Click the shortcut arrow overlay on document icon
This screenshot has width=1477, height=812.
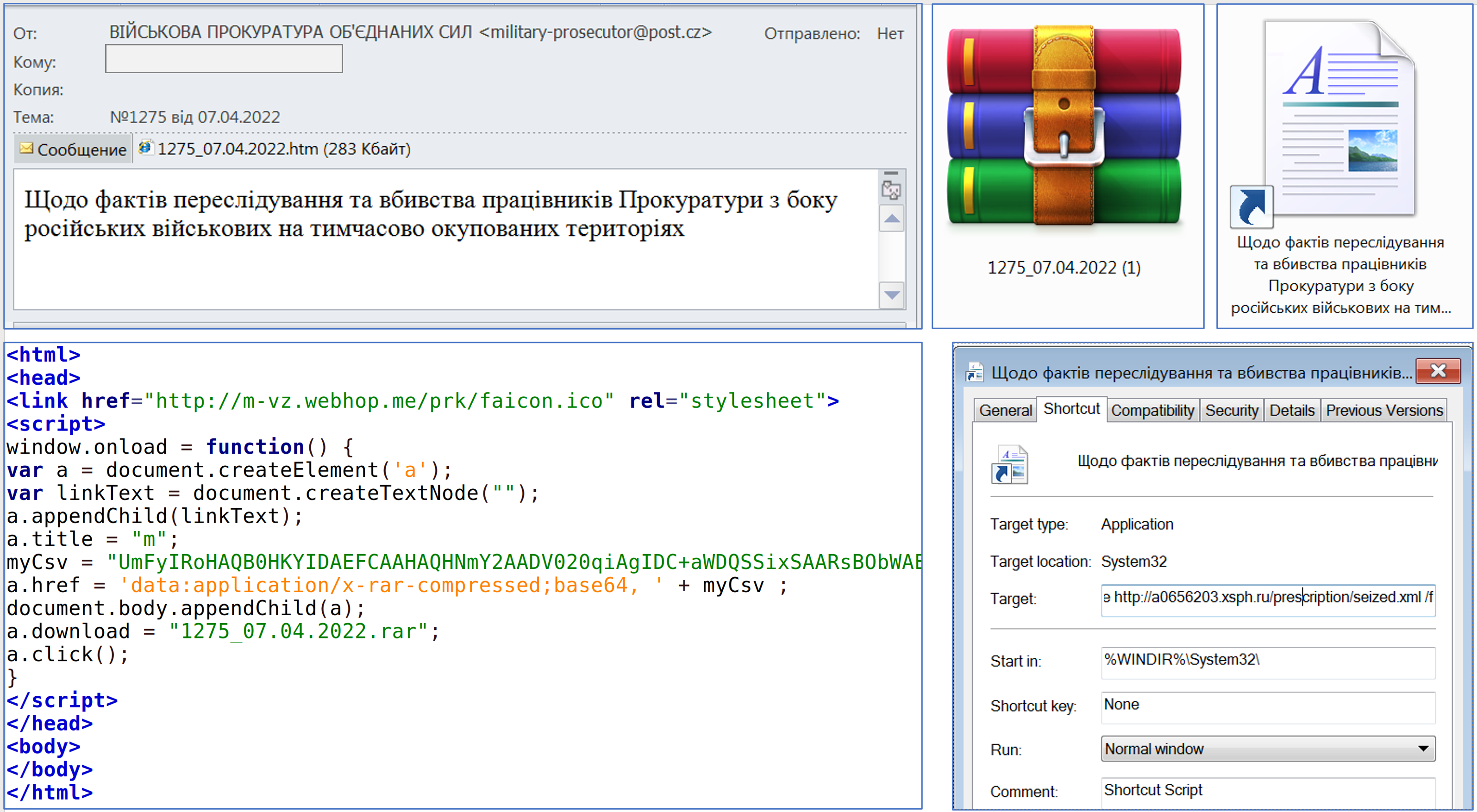point(1251,207)
